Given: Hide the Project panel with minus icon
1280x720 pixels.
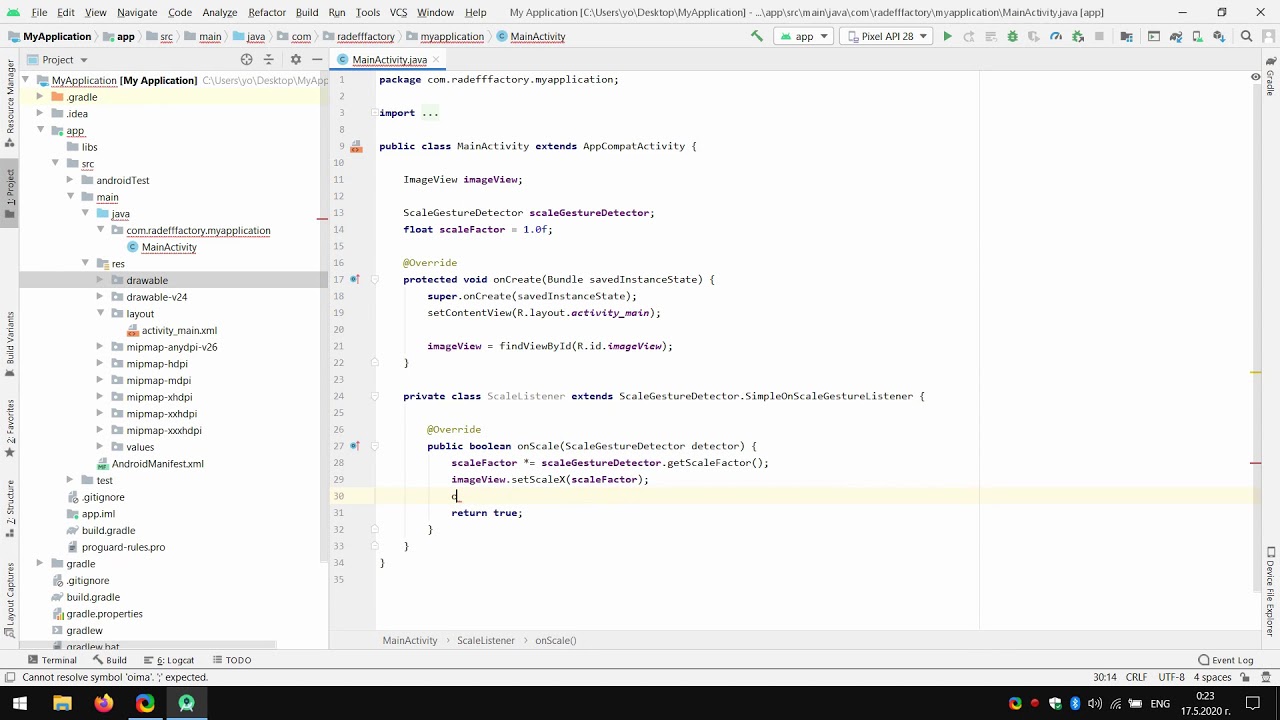Looking at the screenshot, I should coord(316,59).
